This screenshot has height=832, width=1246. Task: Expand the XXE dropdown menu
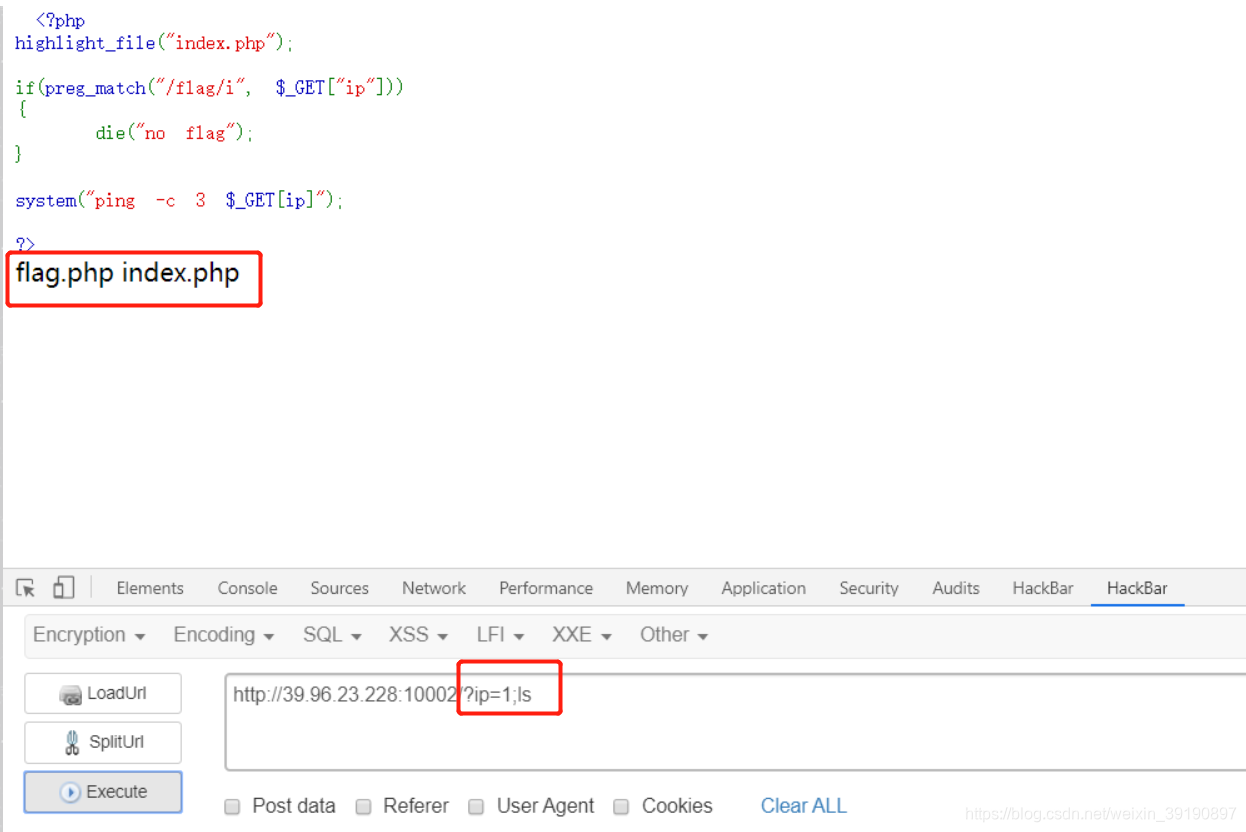582,635
